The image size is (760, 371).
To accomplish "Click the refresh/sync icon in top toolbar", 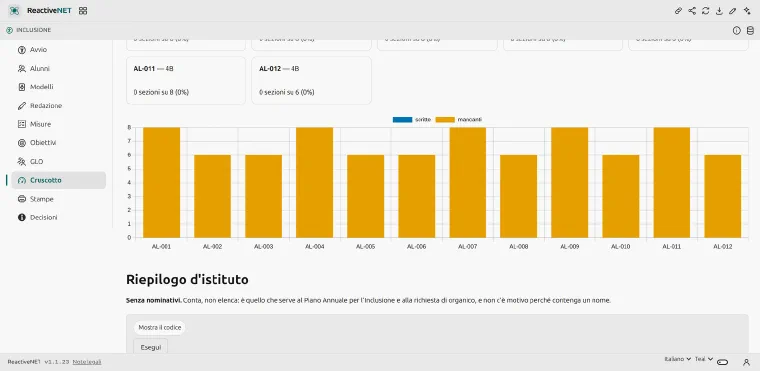I will 706,11.
